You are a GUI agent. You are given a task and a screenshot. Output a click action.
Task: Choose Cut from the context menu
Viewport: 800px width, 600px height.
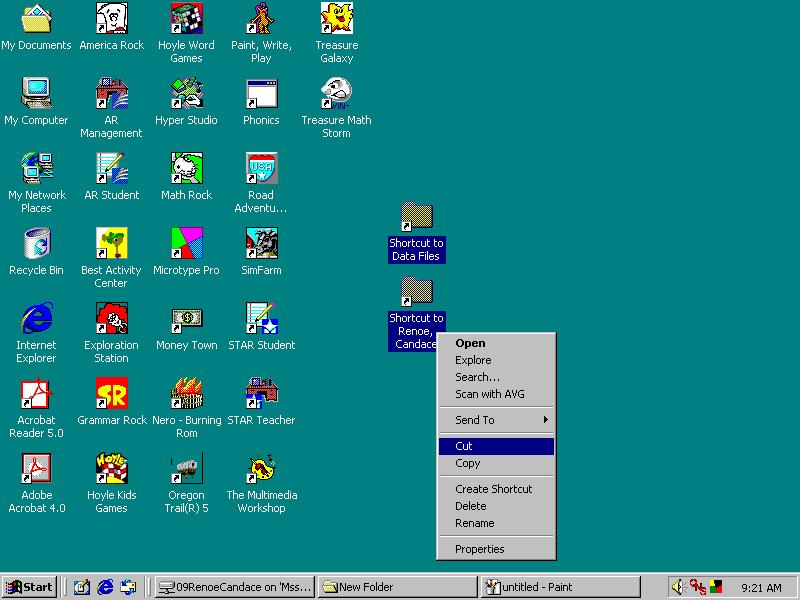[496, 446]
